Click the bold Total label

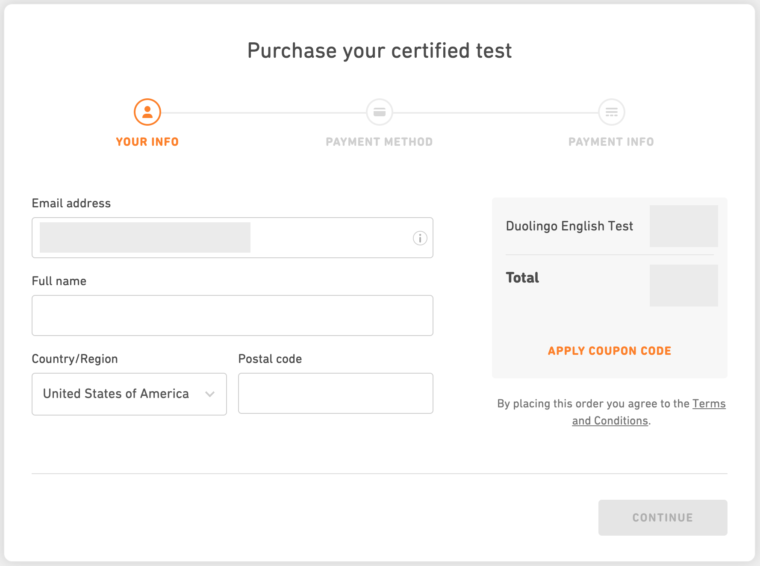522,278
